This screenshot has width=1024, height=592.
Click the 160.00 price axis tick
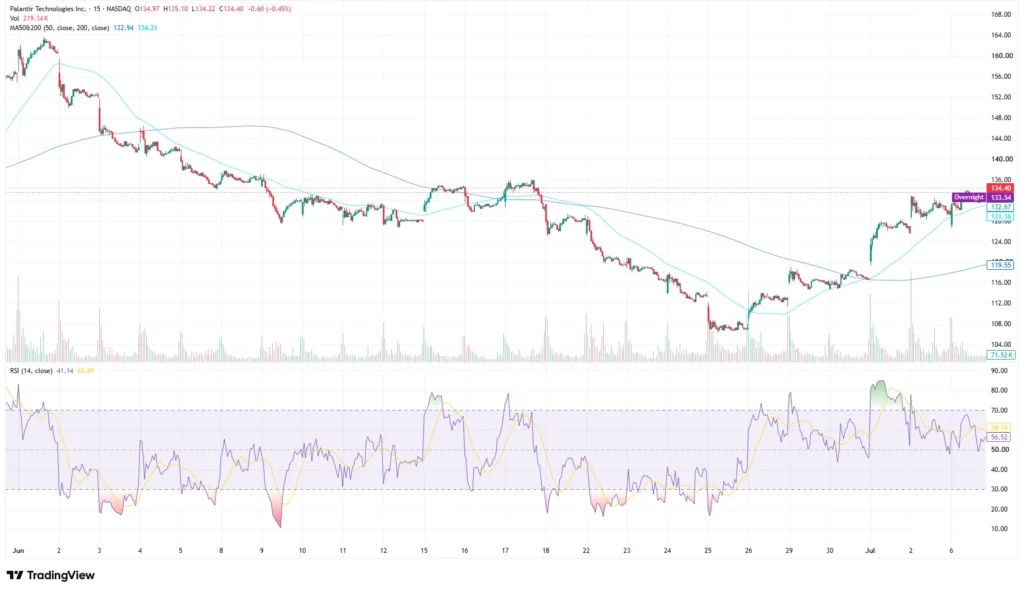[x=1001, y=56]
